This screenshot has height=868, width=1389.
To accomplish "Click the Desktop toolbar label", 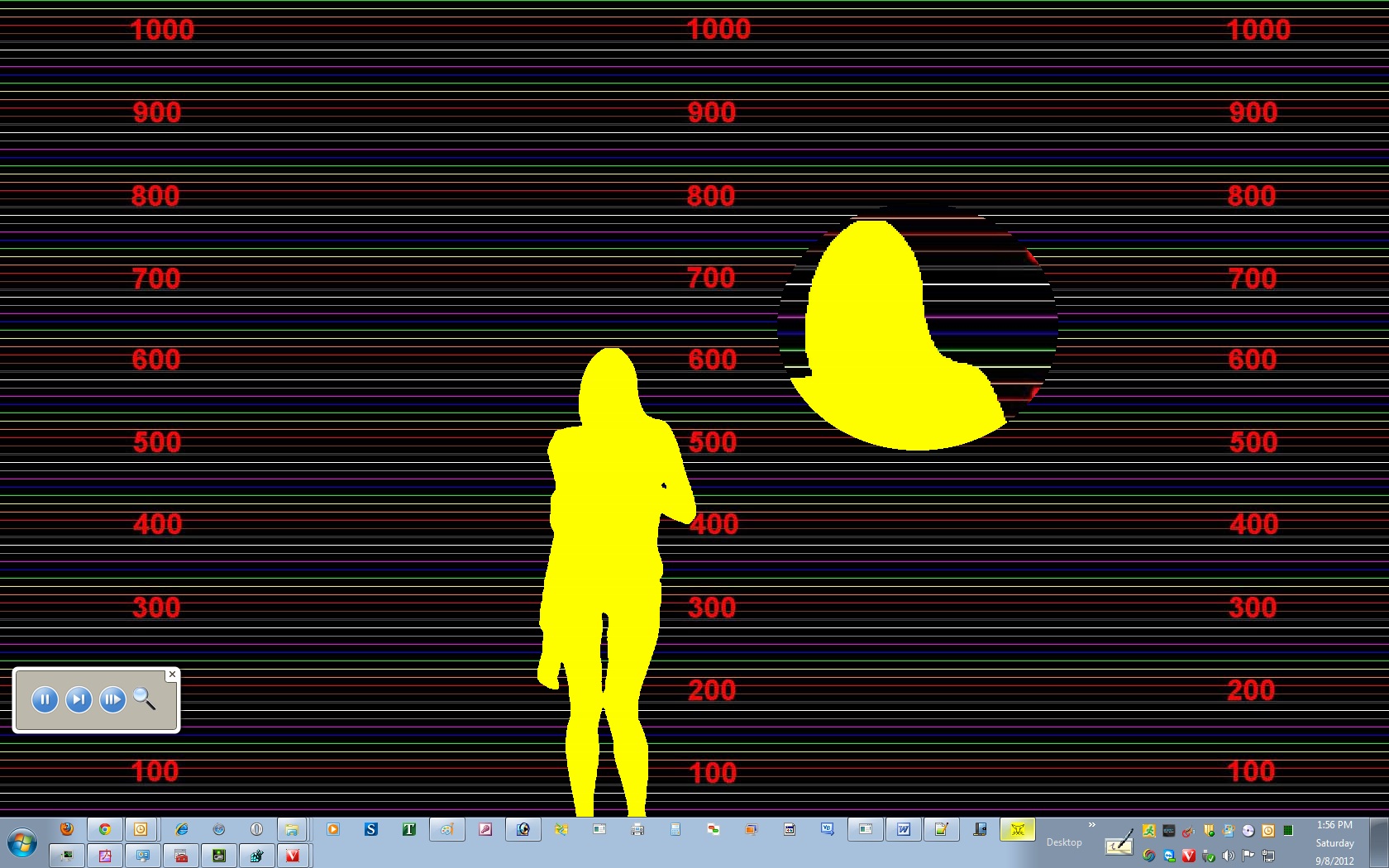I will coord(1064,842).
